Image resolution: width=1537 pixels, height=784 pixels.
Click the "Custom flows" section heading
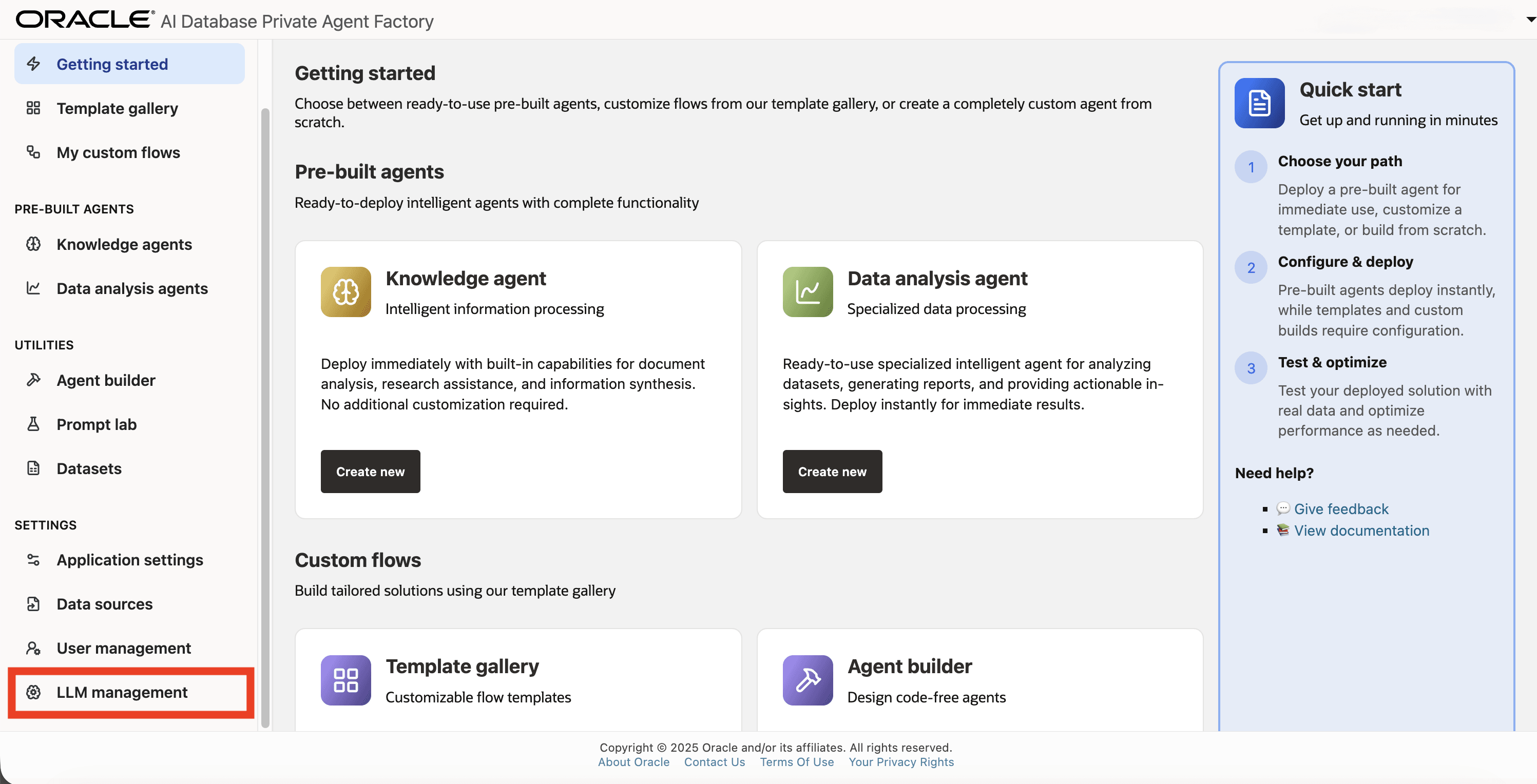click(358, 560)
